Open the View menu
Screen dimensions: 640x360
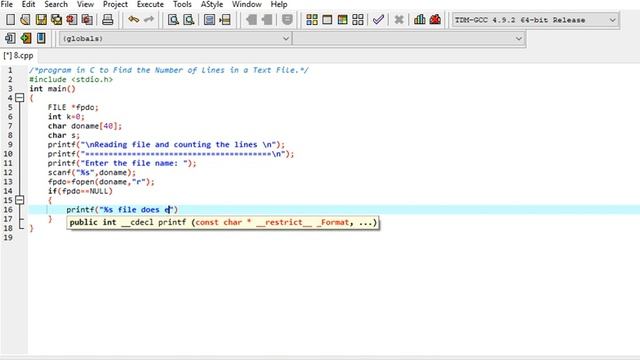[x=85, y=4]
